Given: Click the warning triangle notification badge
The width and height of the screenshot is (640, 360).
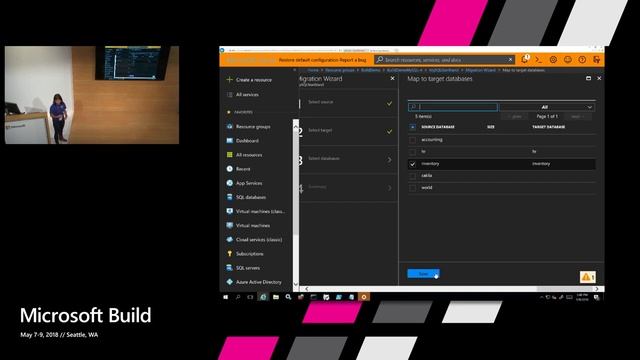Looking at the screenshot, I should [587, 277].
